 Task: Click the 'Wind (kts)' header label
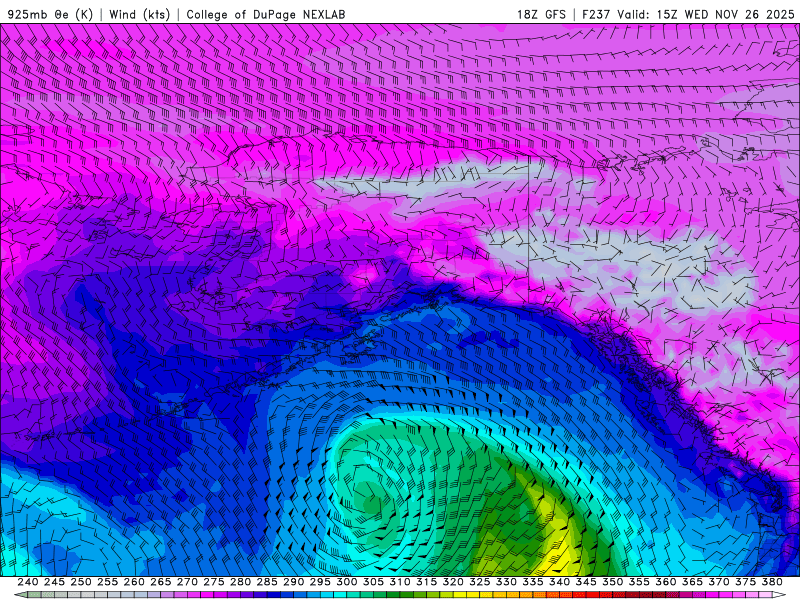click(x=139, y=14)
